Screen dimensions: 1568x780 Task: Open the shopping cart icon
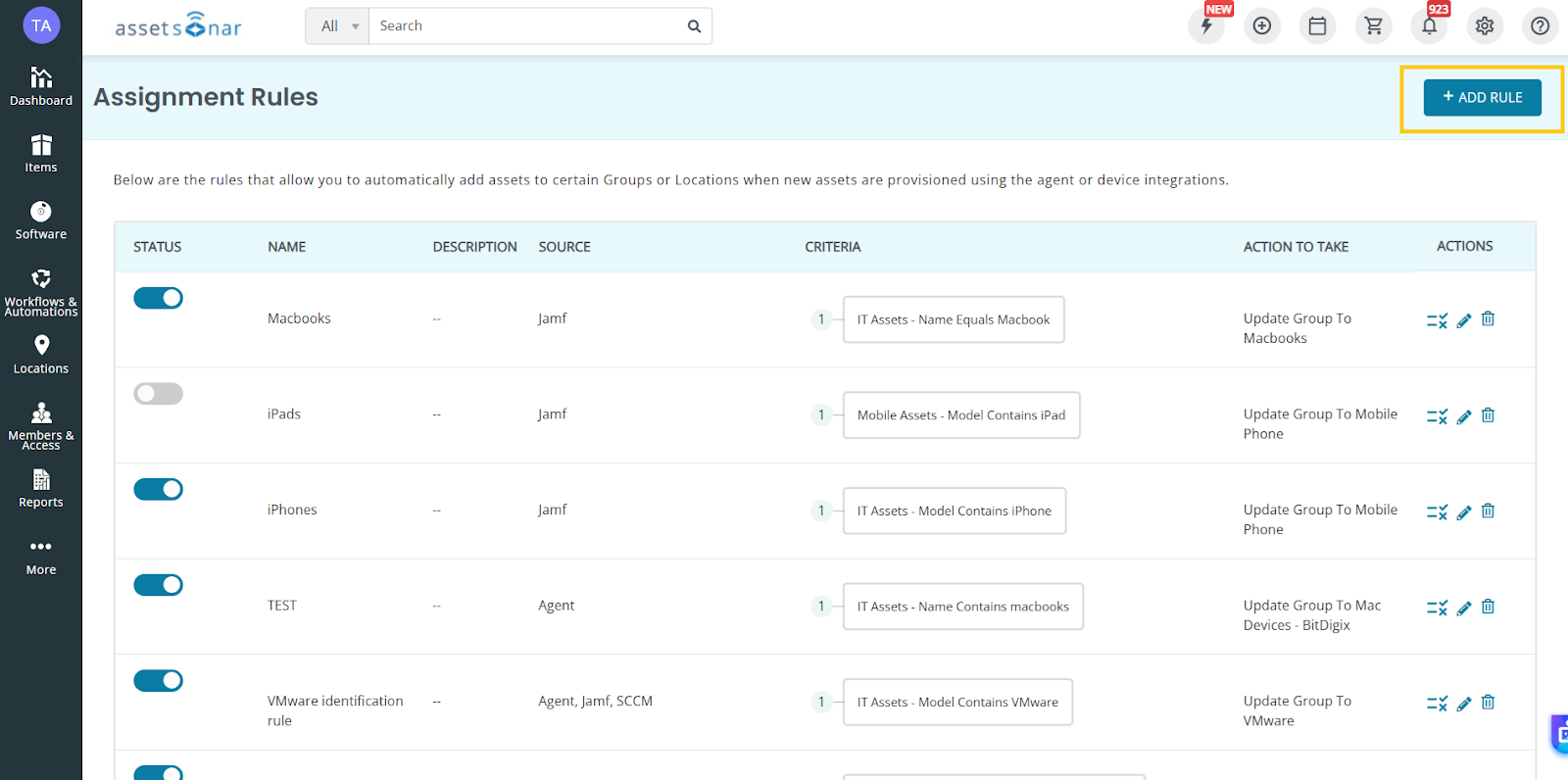pos(1373,26)
